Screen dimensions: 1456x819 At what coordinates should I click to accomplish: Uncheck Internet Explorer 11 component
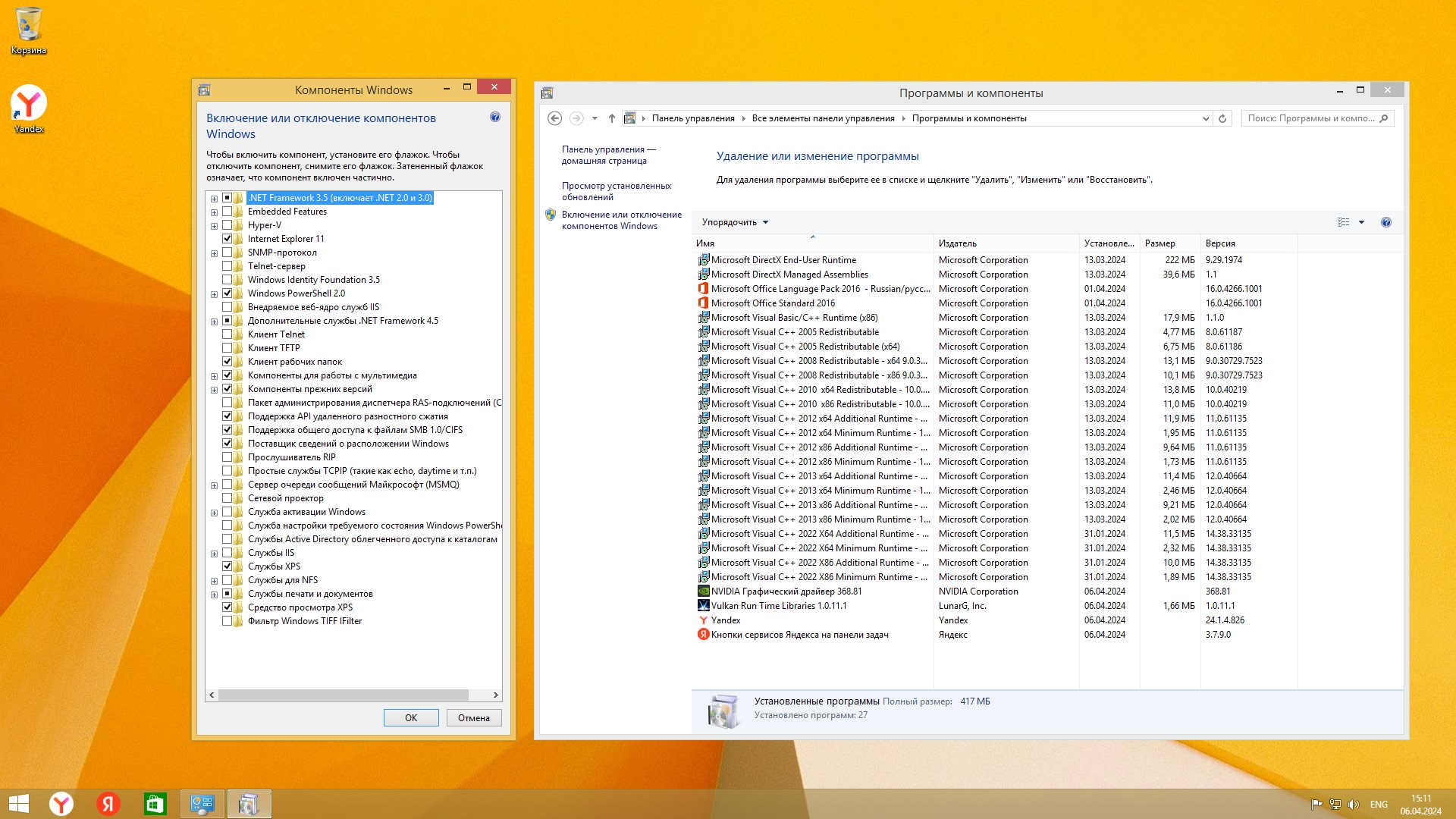227,239
